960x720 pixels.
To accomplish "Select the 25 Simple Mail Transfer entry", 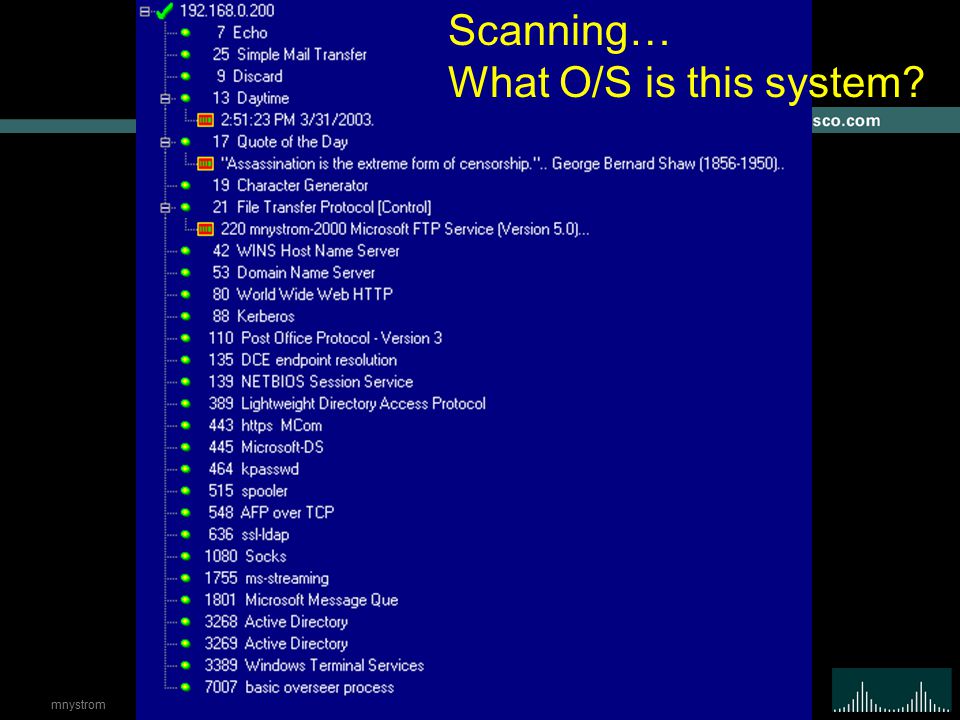I will pos(290,54).
